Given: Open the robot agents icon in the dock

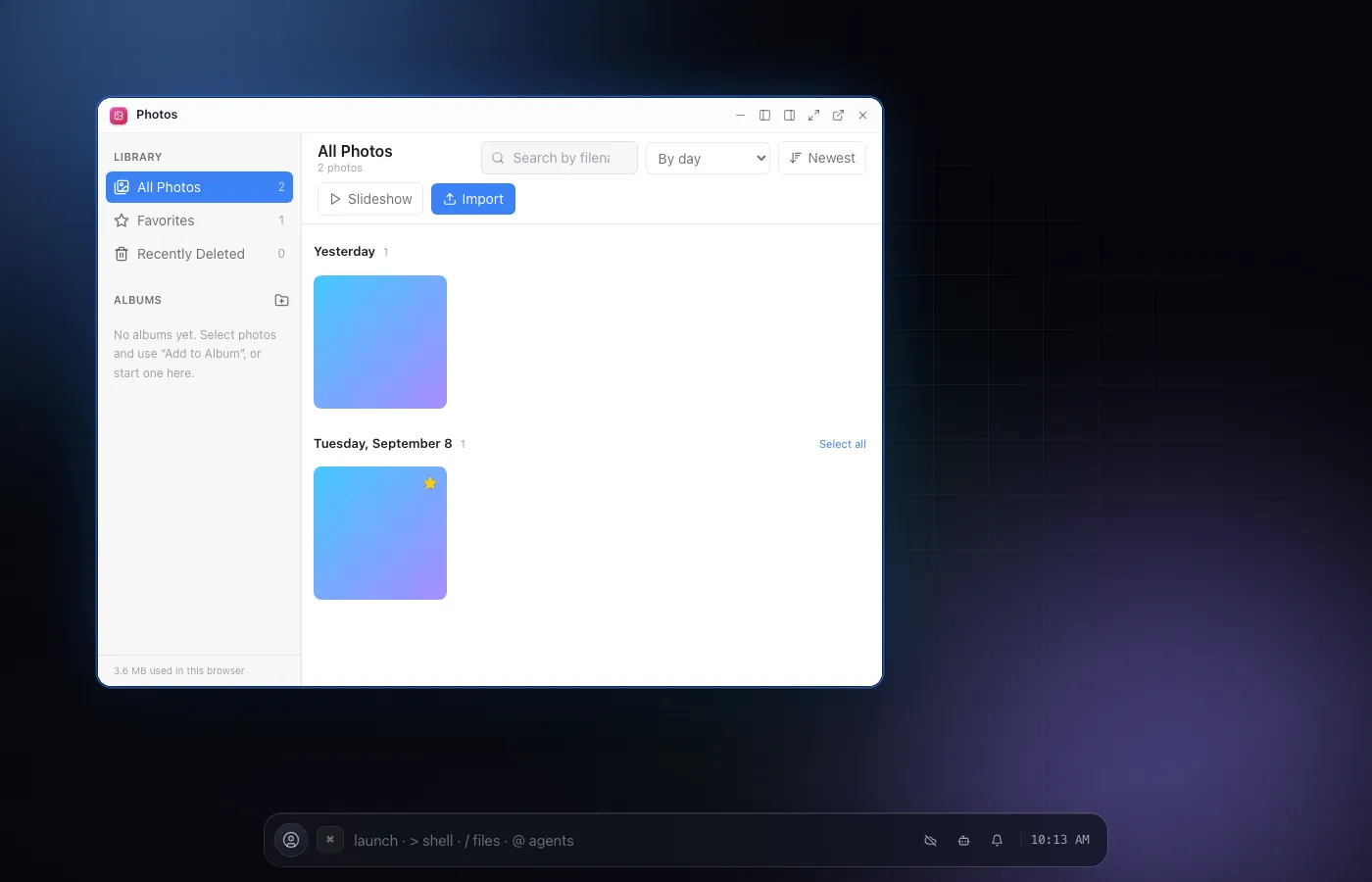Looking at the screenshot, I should point(963,841).
